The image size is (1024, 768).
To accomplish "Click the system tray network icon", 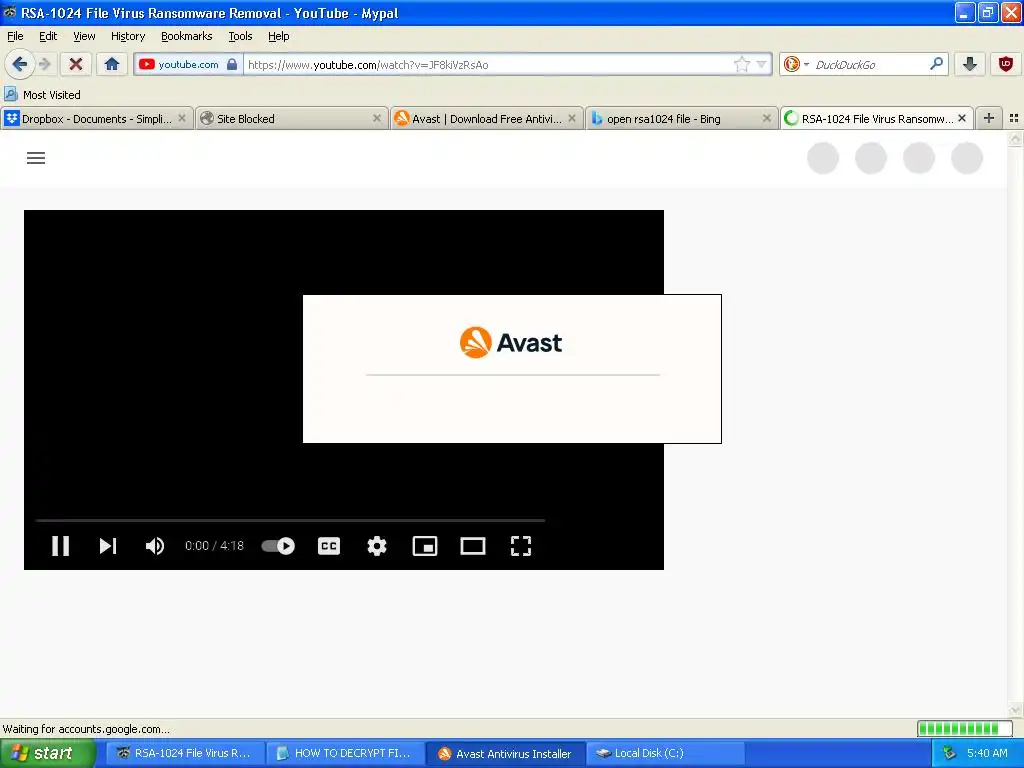I will [950, 753].
